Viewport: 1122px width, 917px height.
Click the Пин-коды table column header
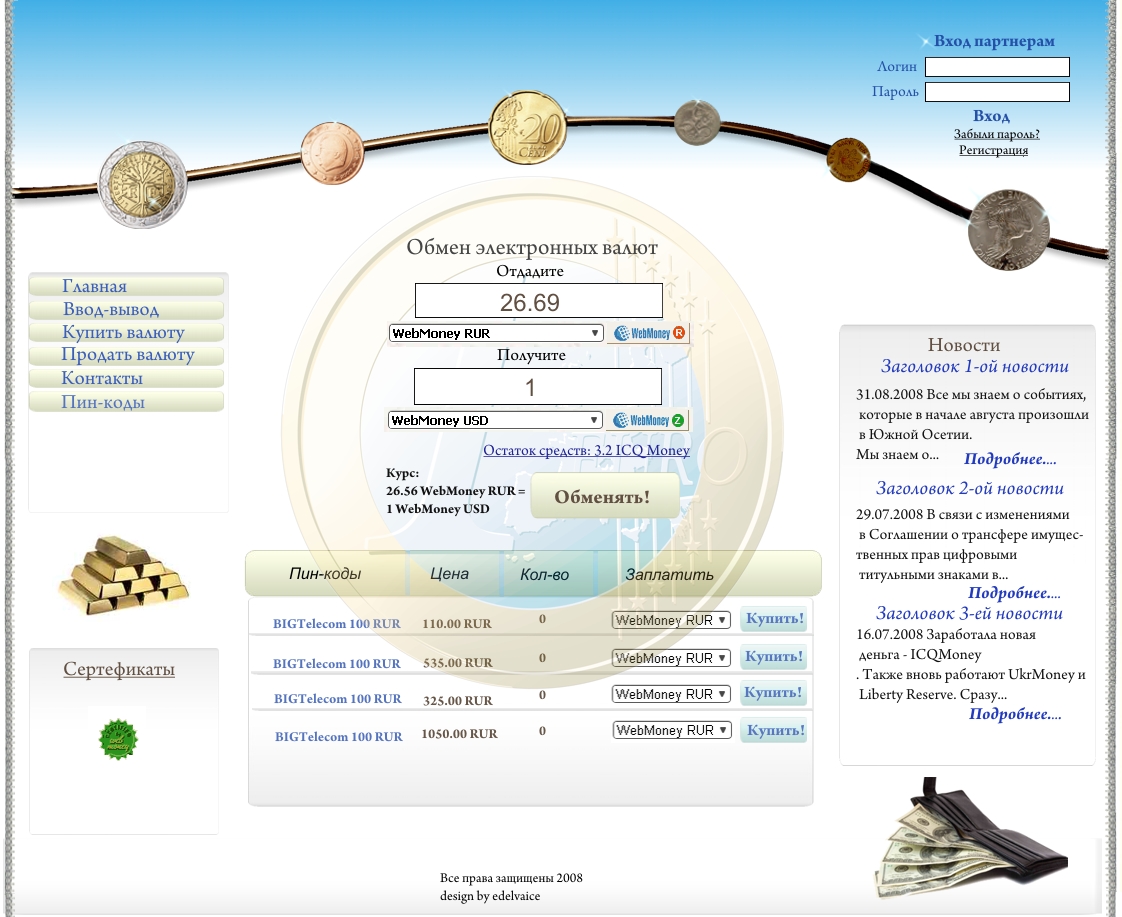[325, 574]
